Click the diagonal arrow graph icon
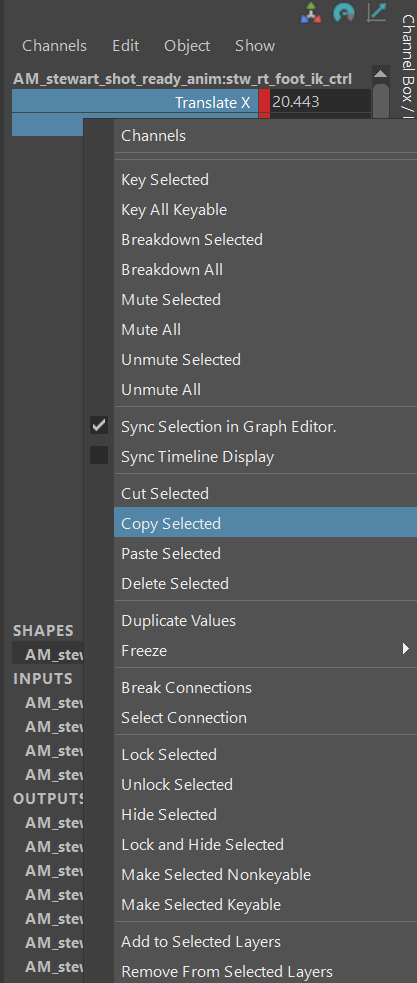The height and width of the screenshot is (983, 417). coord(376,13)
